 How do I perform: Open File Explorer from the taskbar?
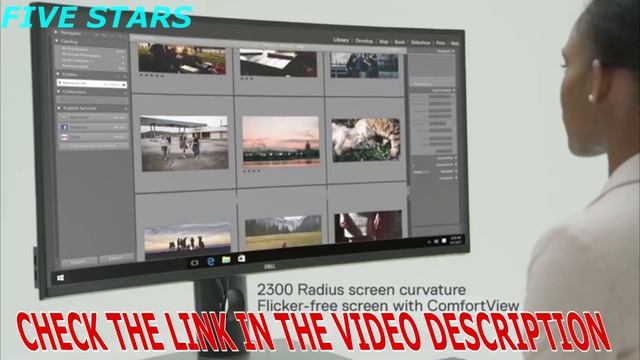[x=226, y=260]
